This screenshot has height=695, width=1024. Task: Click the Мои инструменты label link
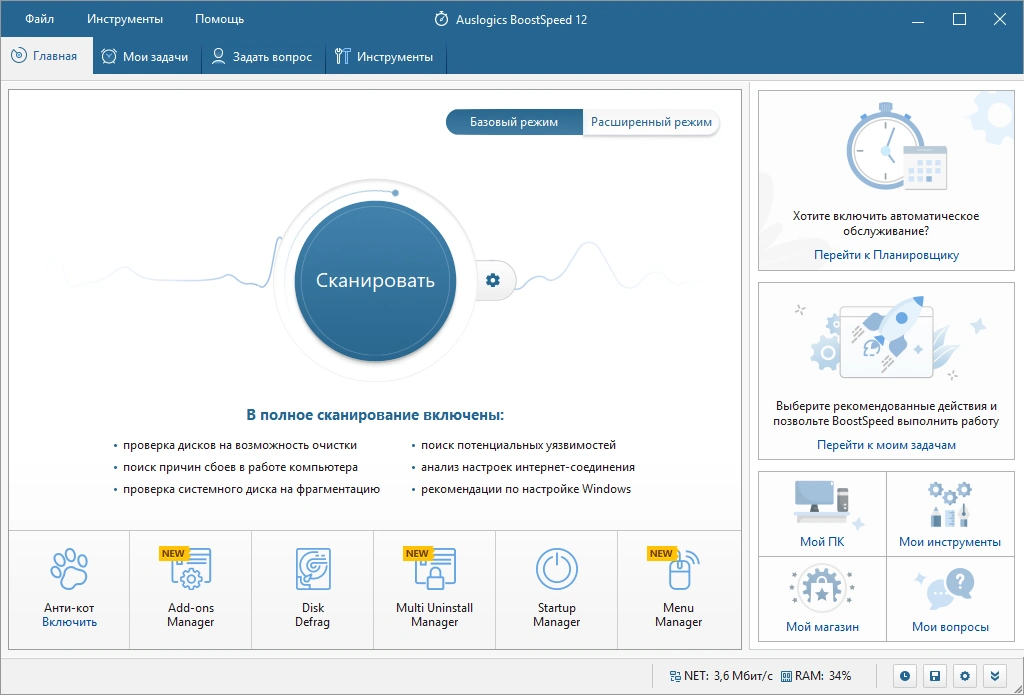click(x=950, y=541)
